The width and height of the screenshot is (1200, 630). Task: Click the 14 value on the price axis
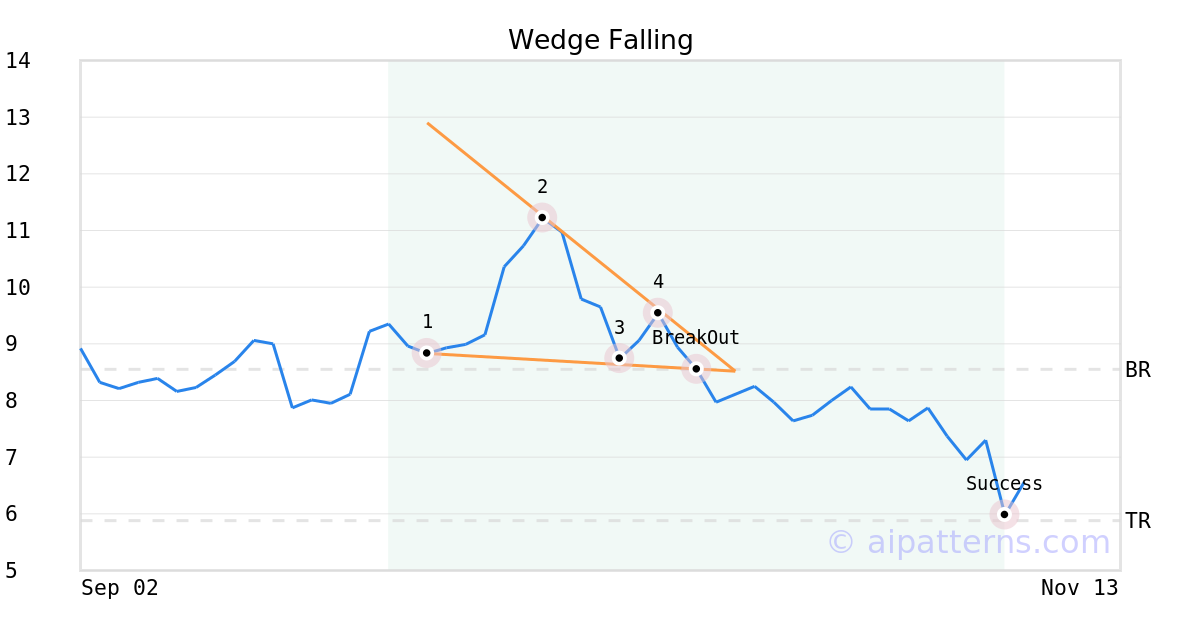[x=18, y=61]
